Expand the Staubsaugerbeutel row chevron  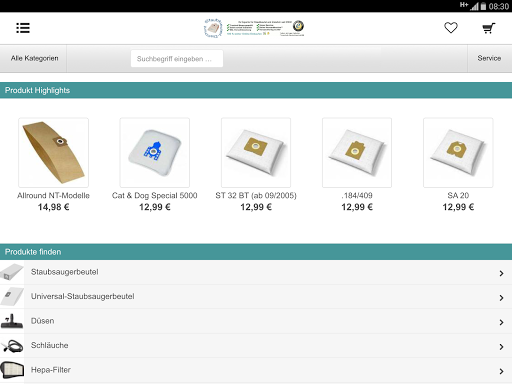pyautogui.click(x=501, y=273)
